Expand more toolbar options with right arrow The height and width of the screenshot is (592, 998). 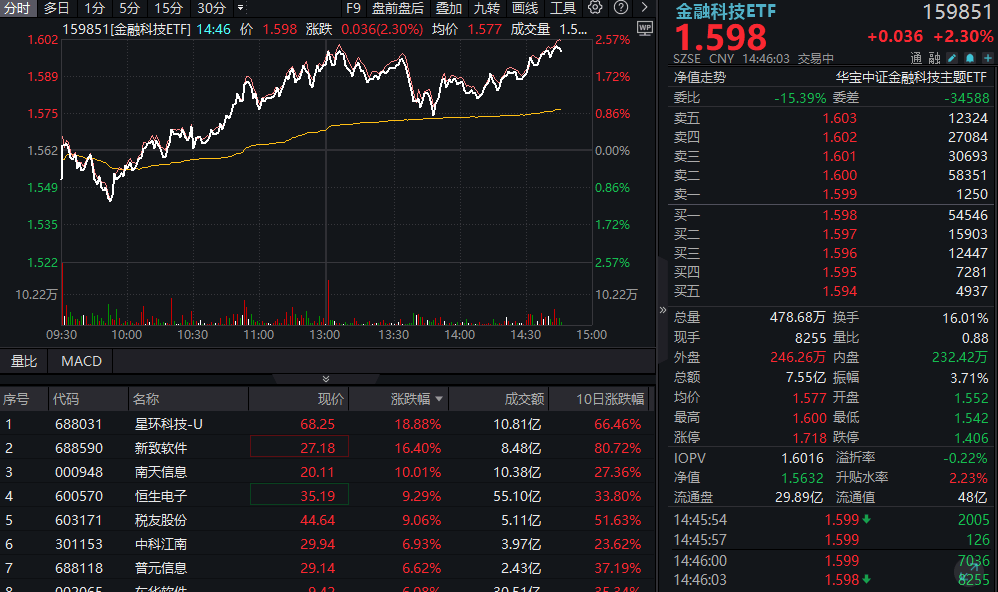click(646, 9)
